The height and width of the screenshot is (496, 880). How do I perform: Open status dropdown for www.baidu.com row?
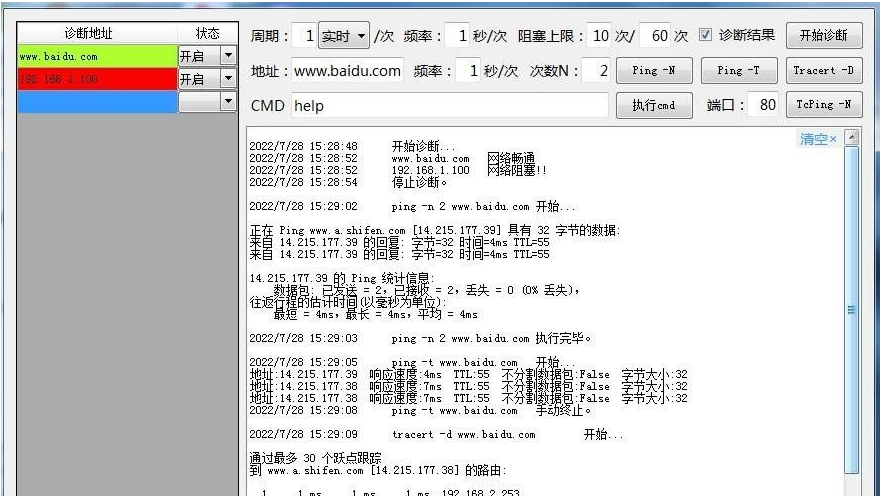[x=228, y=56]
